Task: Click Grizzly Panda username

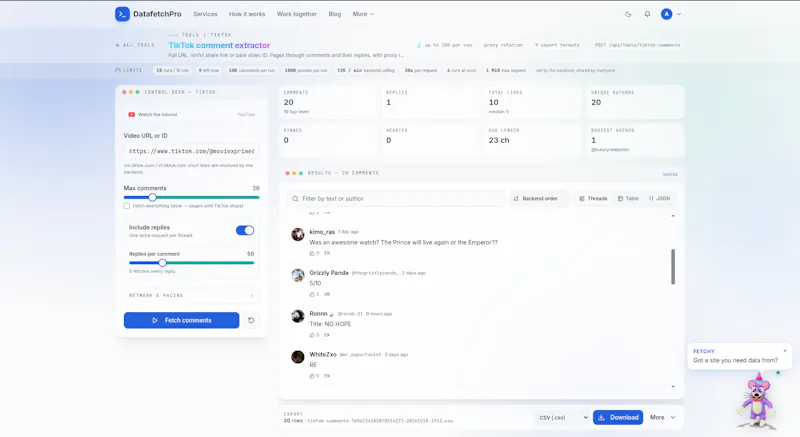Action: point(329,273)
